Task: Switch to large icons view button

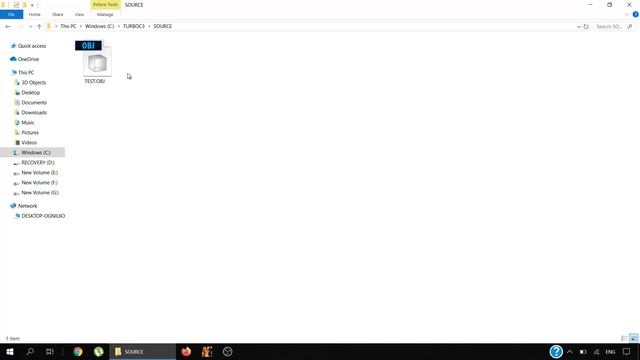Action: click(633, 338)
